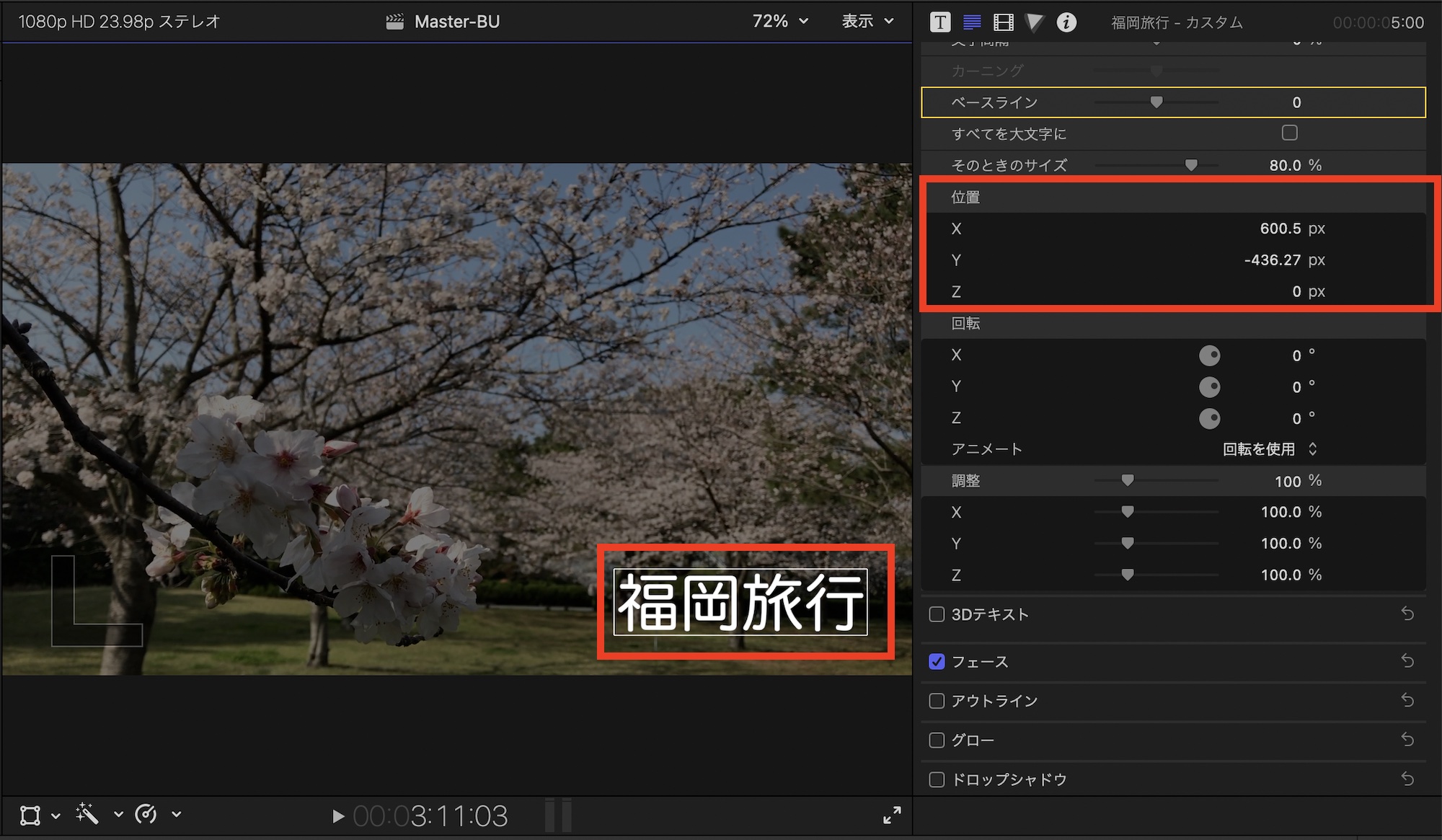Reset the アウトライン section with arrow
The width and height of the screenshot is (1442, 840).
pos(1407,700)
